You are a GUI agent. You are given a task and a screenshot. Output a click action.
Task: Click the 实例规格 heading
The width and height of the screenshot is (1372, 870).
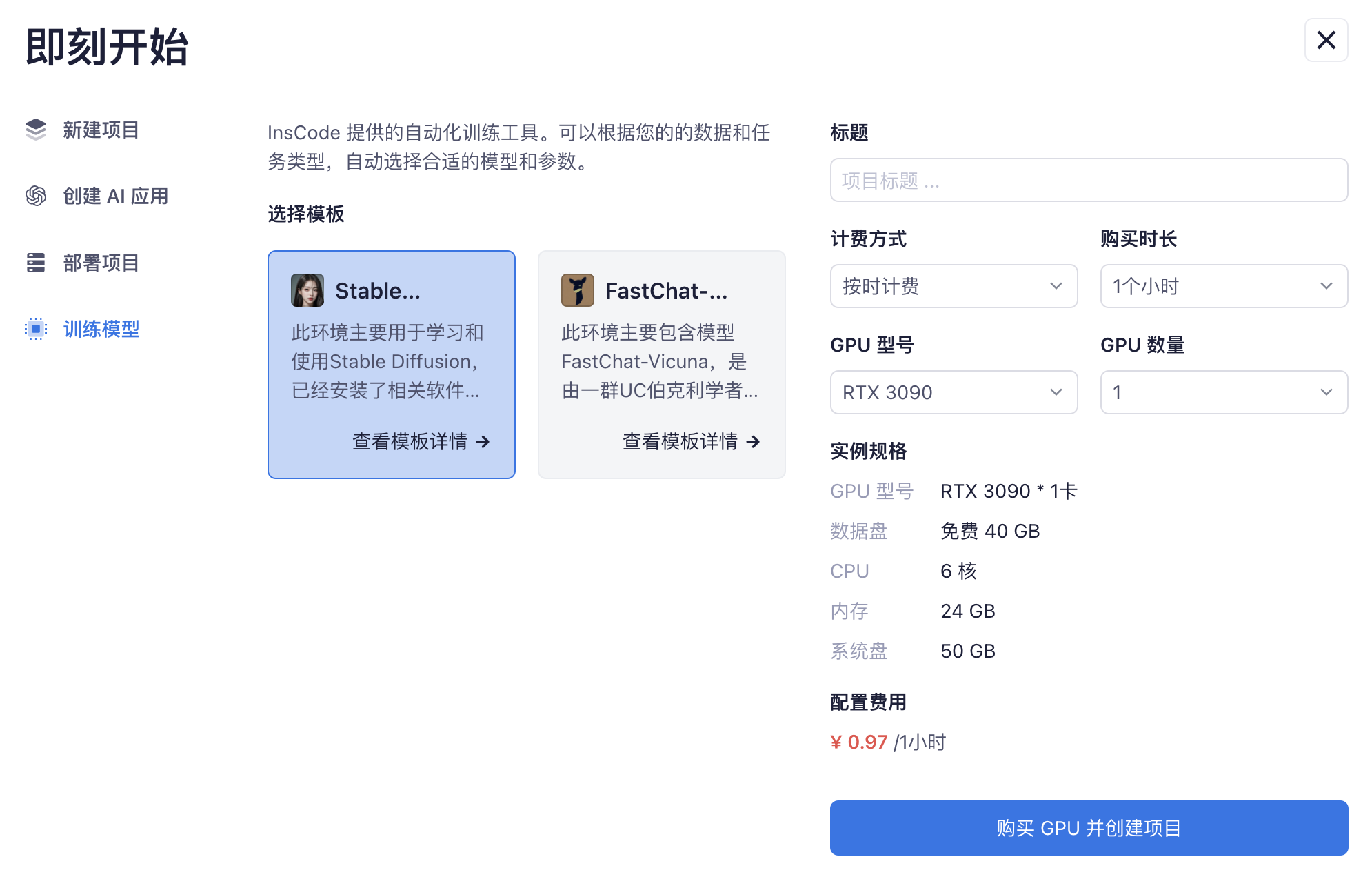point(869,451)
